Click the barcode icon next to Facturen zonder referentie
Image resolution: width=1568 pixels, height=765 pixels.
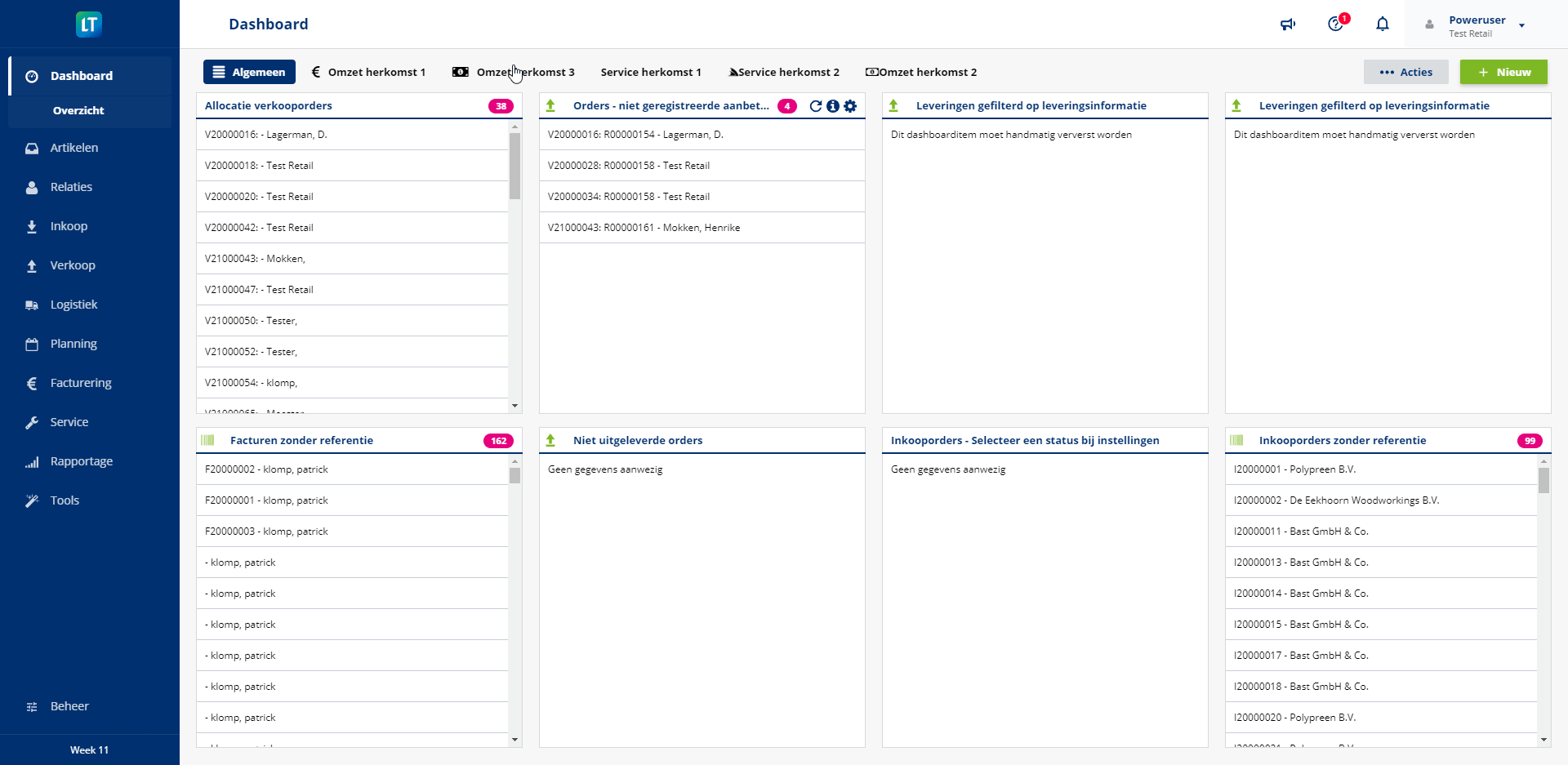coord(208,441)
